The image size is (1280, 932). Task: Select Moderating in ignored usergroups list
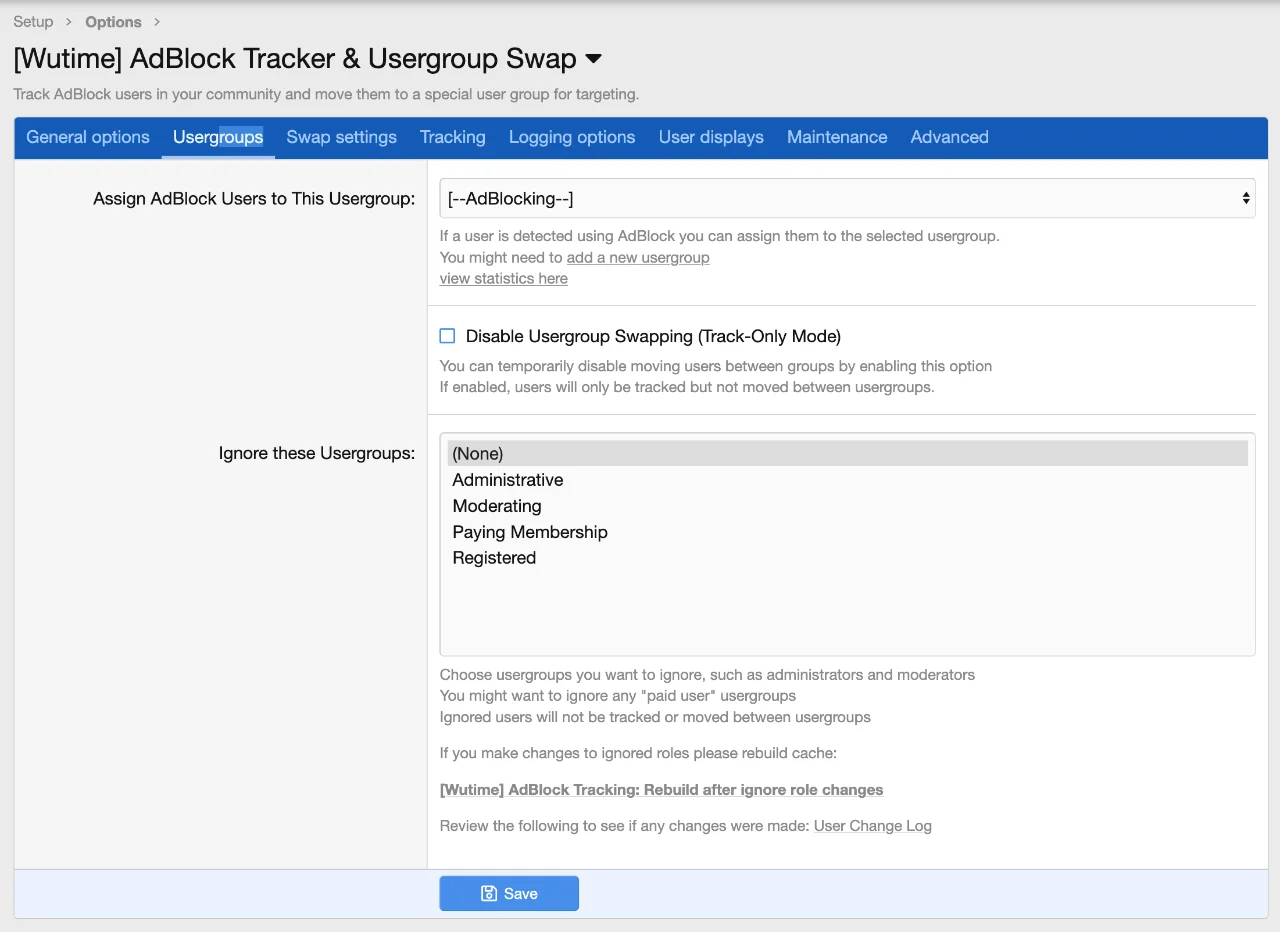[497, 506]
